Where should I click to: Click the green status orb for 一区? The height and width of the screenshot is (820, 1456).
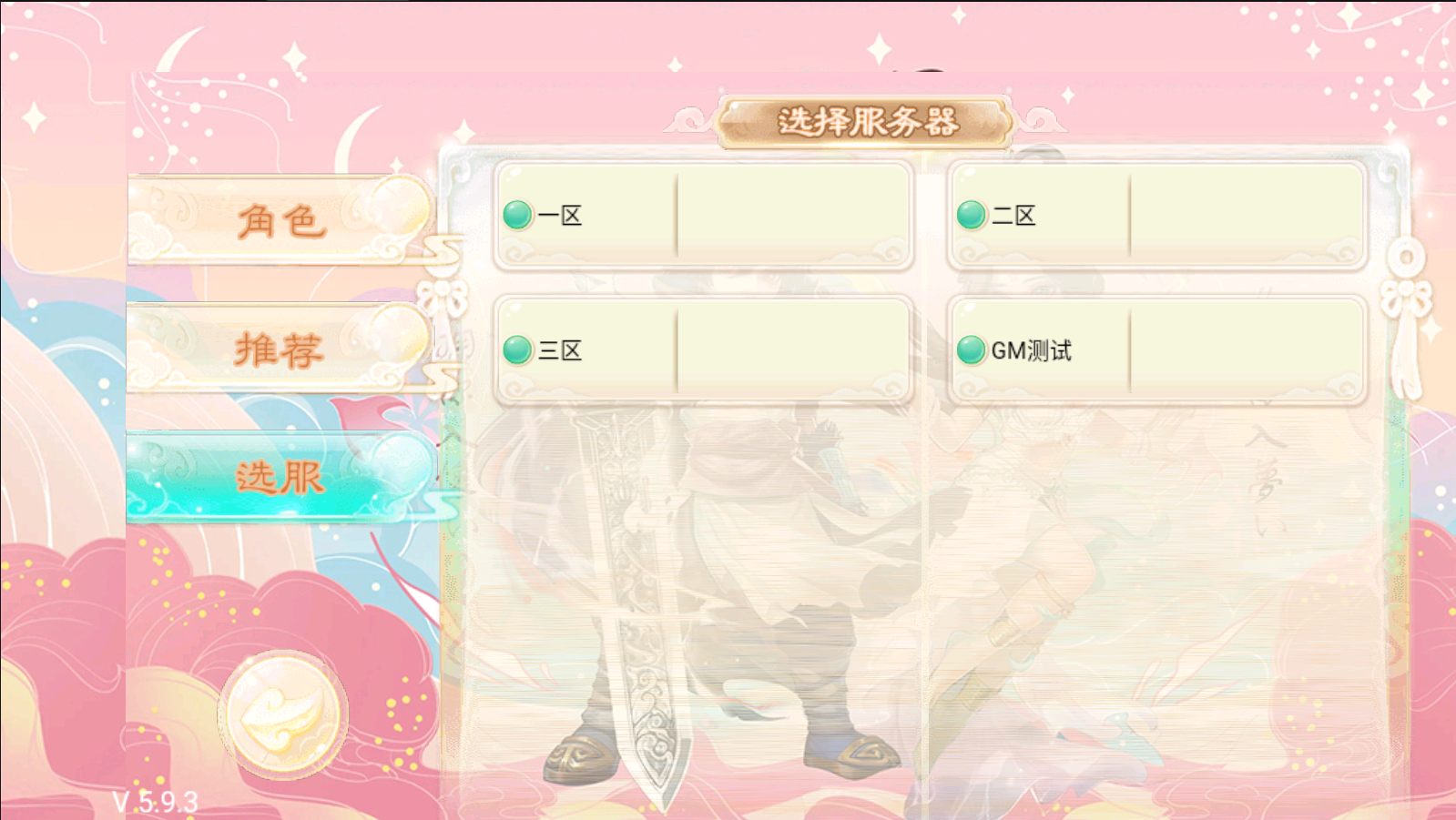click(518, 215)
